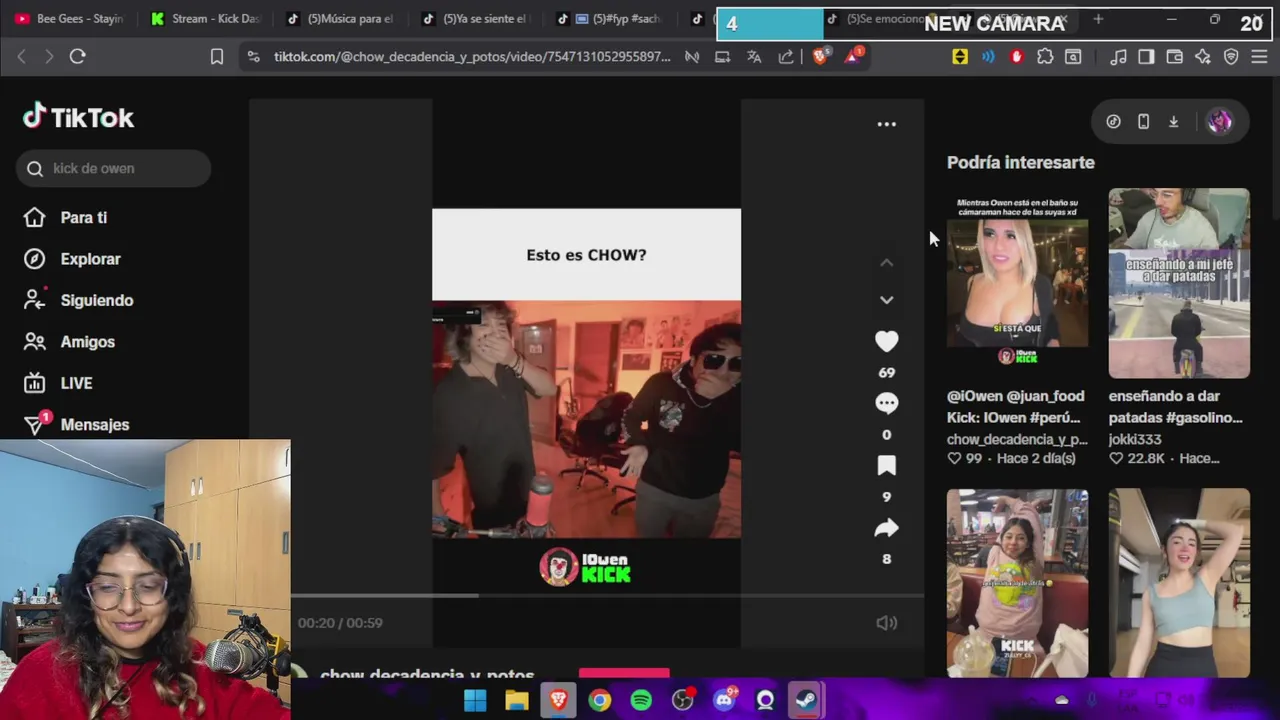Switch to the '(5)Ya se siente el' tab
The height and width of the screenshot is (720, 1280).
[477, 19]
